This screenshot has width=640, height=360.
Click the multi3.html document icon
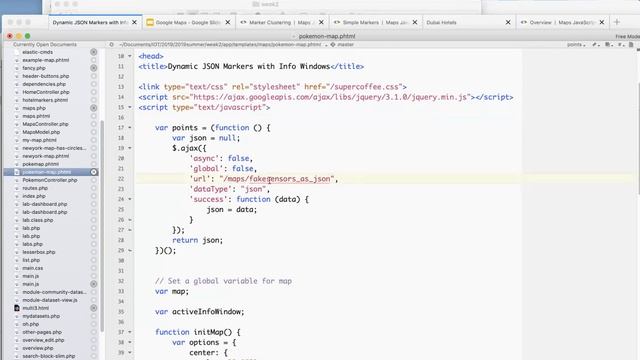(17, 308)
